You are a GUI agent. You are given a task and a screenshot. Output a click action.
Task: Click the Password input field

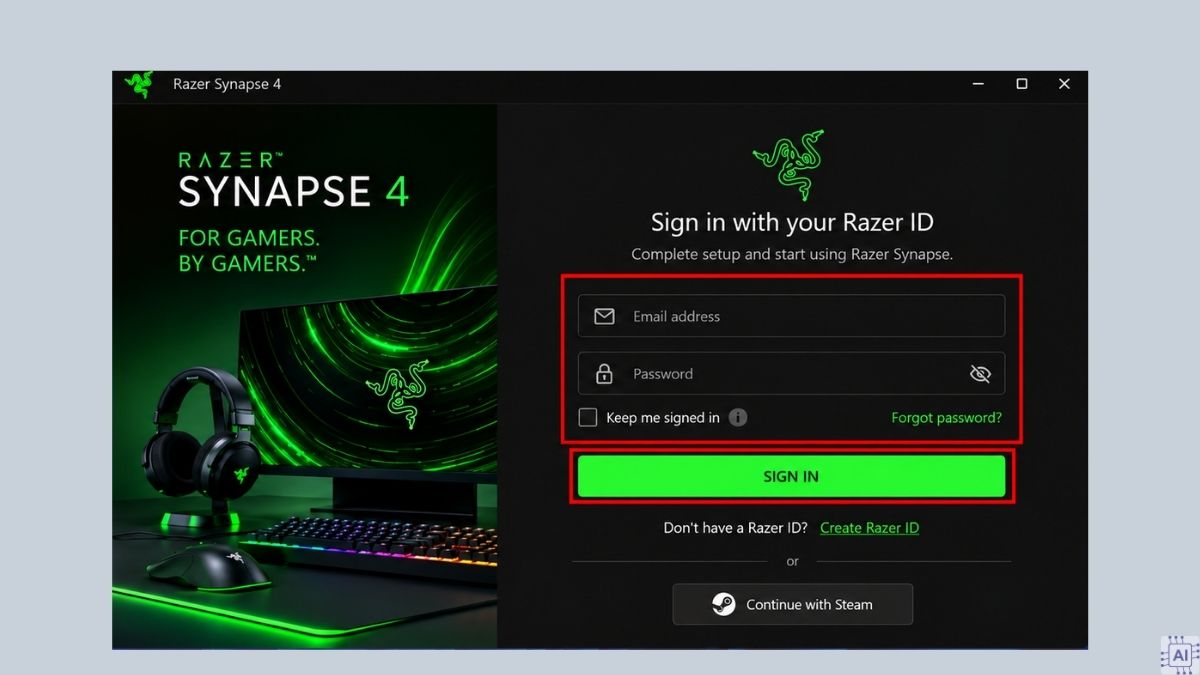(791, 374)
